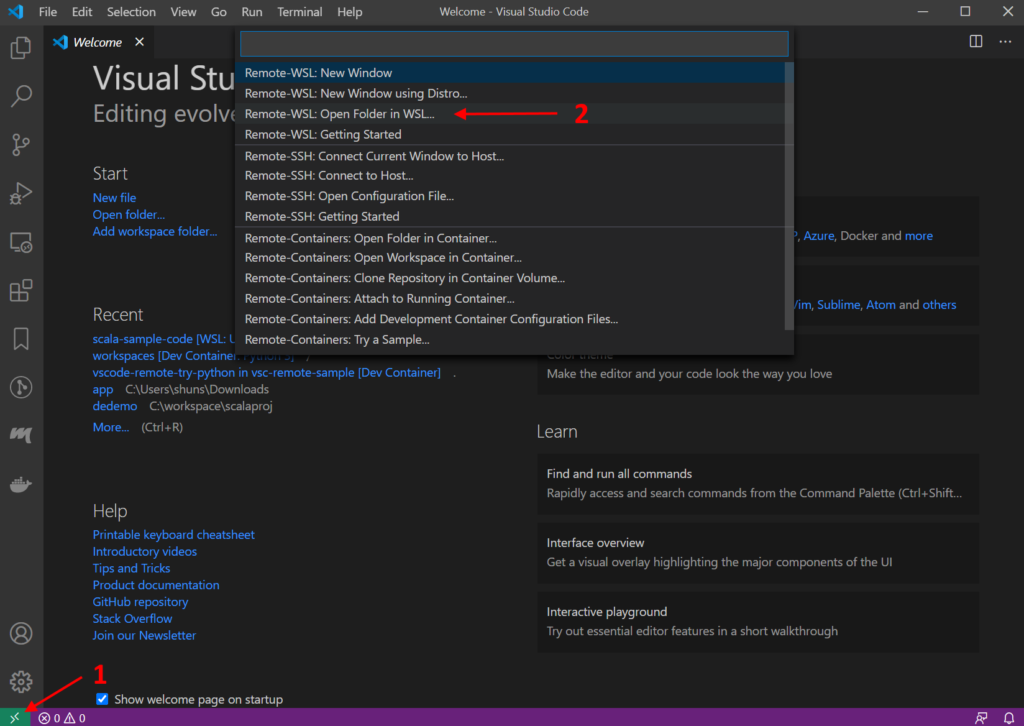Click the command palette input field
The width and height of the screenshot is (1024, 726).
pyautogui.click(x=513, y=44)
